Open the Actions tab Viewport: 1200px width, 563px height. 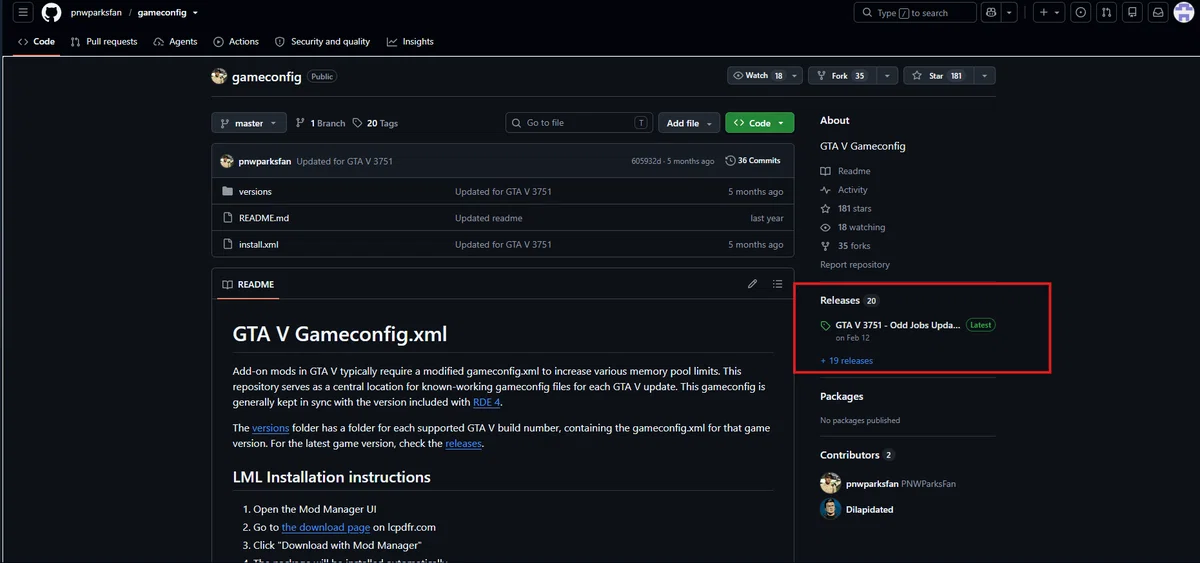pyautogui.click(x=236, y=42)
